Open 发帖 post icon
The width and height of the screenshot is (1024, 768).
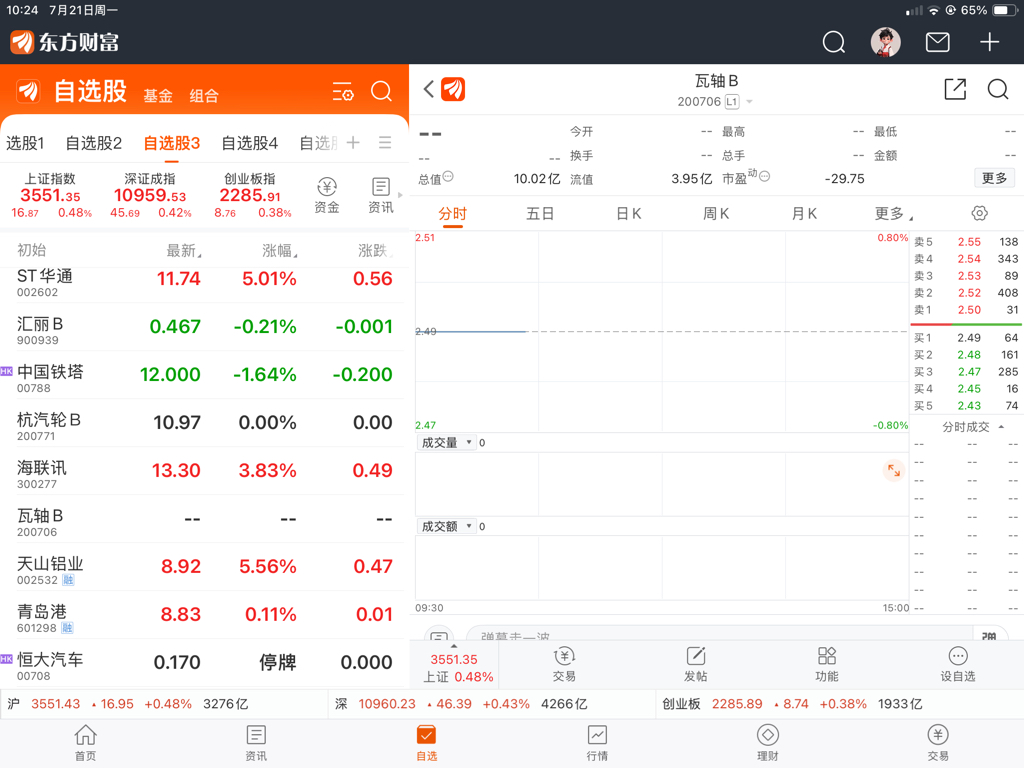(x=696, y=664)
